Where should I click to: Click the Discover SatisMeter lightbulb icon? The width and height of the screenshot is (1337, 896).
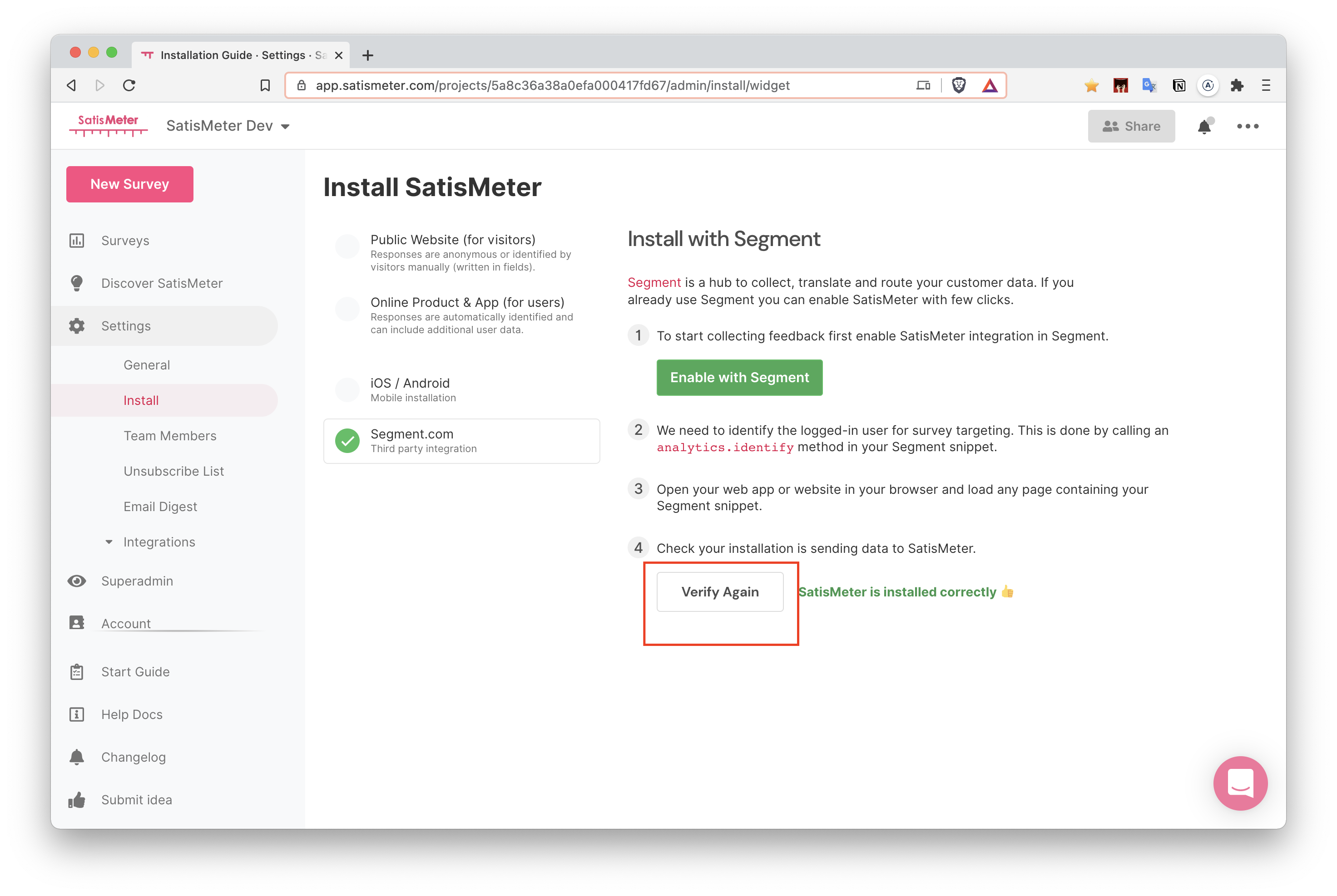[77, 283]
